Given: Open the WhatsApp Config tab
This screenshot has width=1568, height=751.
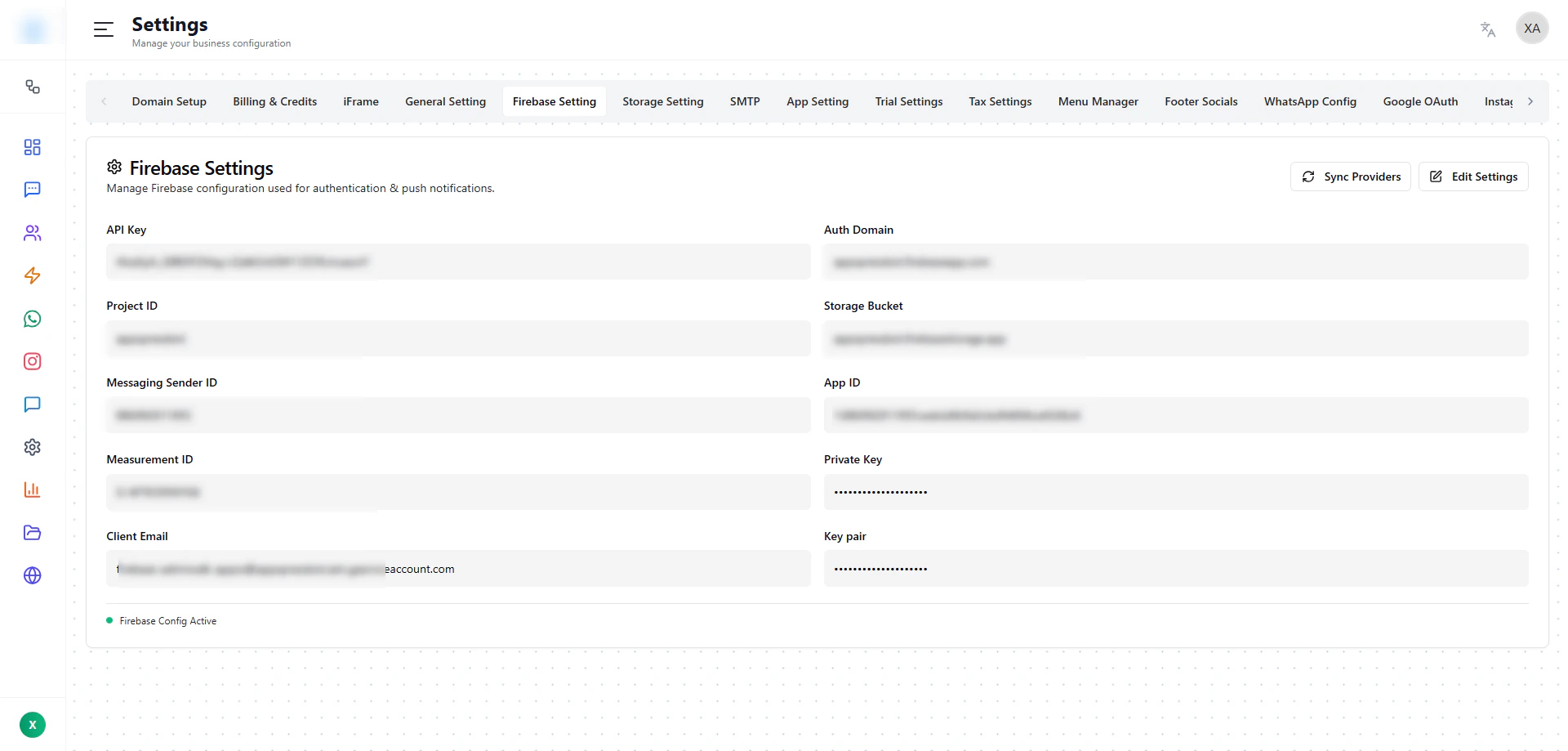Looking at the screenshot, I should tap(1311, 101).
